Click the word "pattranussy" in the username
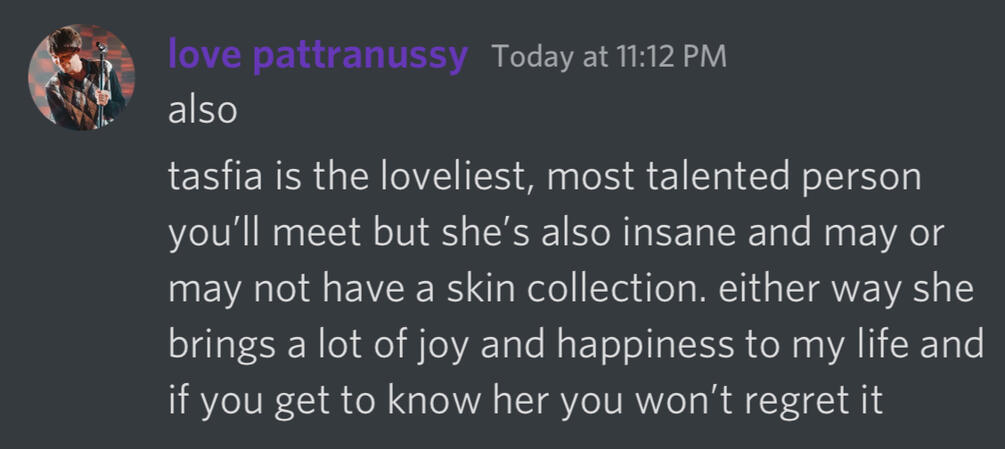This screenshot has height=449, width=1005. (359, 54)
